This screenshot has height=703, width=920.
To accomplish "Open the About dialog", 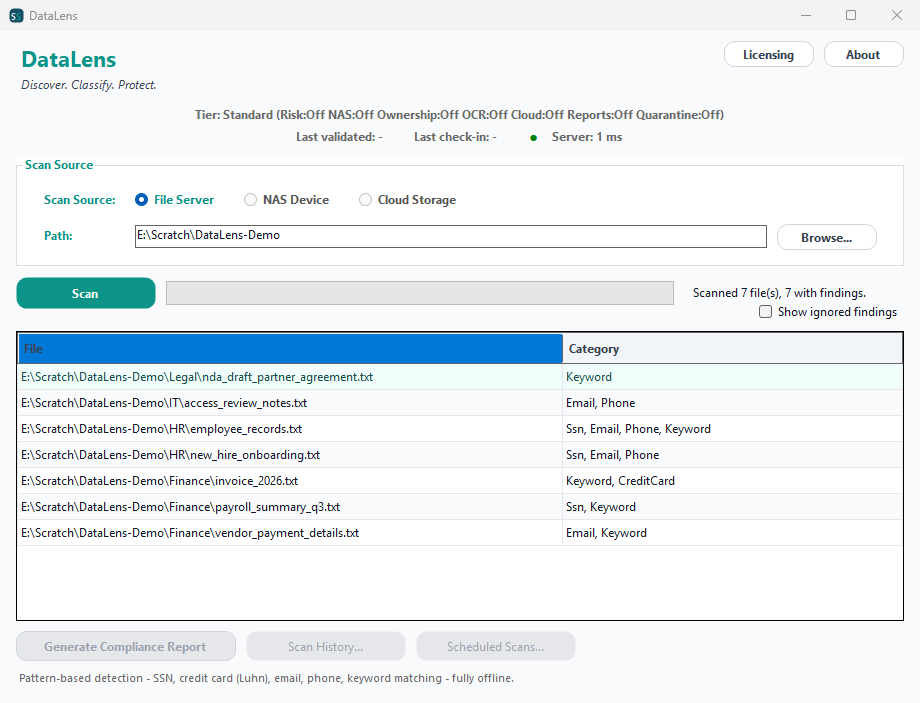I will pos(863,55).
